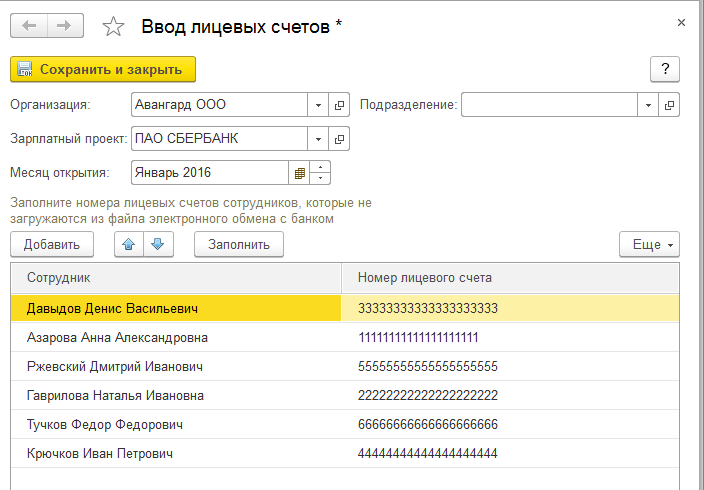Add form to favorites with star icon
The height and width of the screenshot is (490, 704).
pyautogui.click(x=113, y=26)
